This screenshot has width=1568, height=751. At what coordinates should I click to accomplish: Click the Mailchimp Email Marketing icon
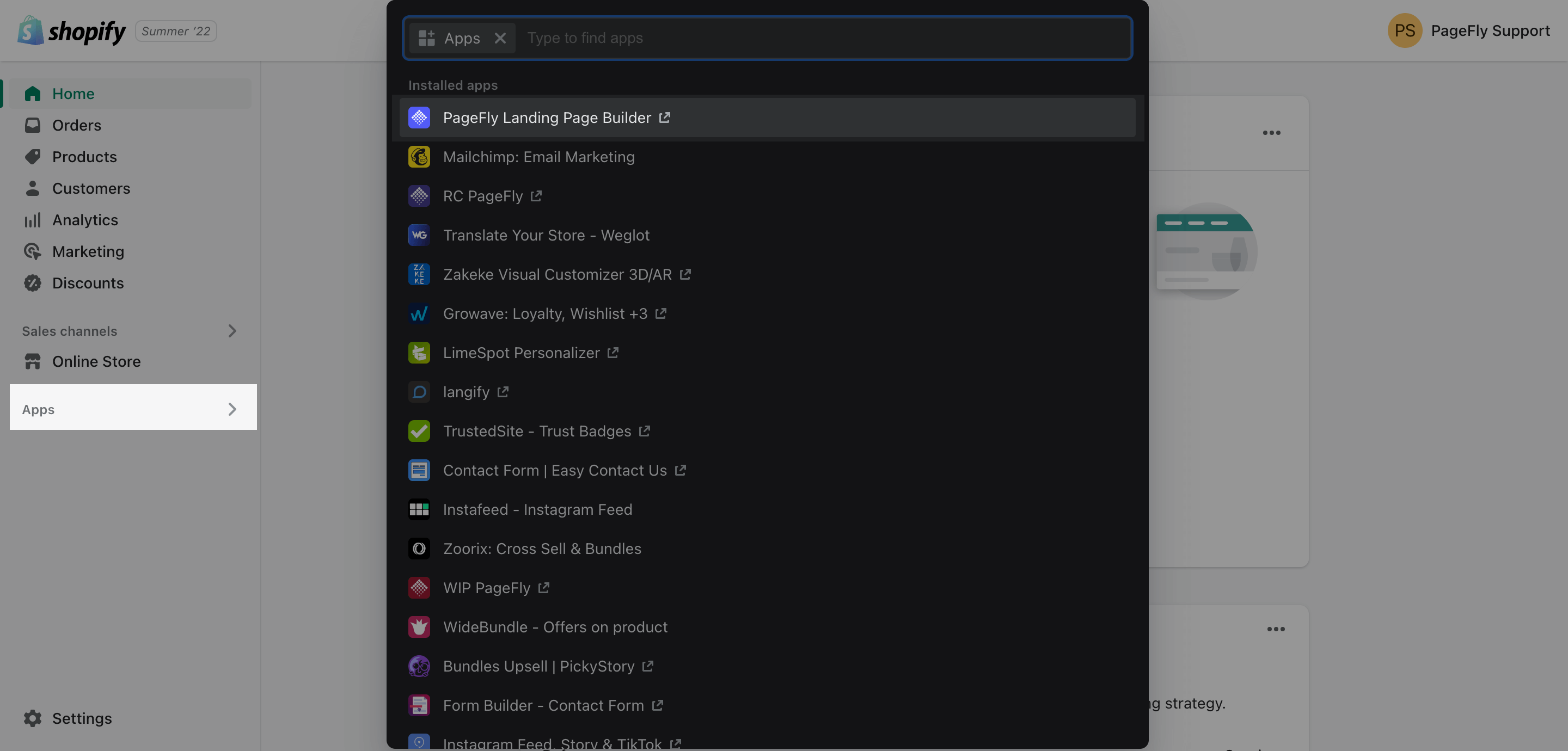coord(419,156)
